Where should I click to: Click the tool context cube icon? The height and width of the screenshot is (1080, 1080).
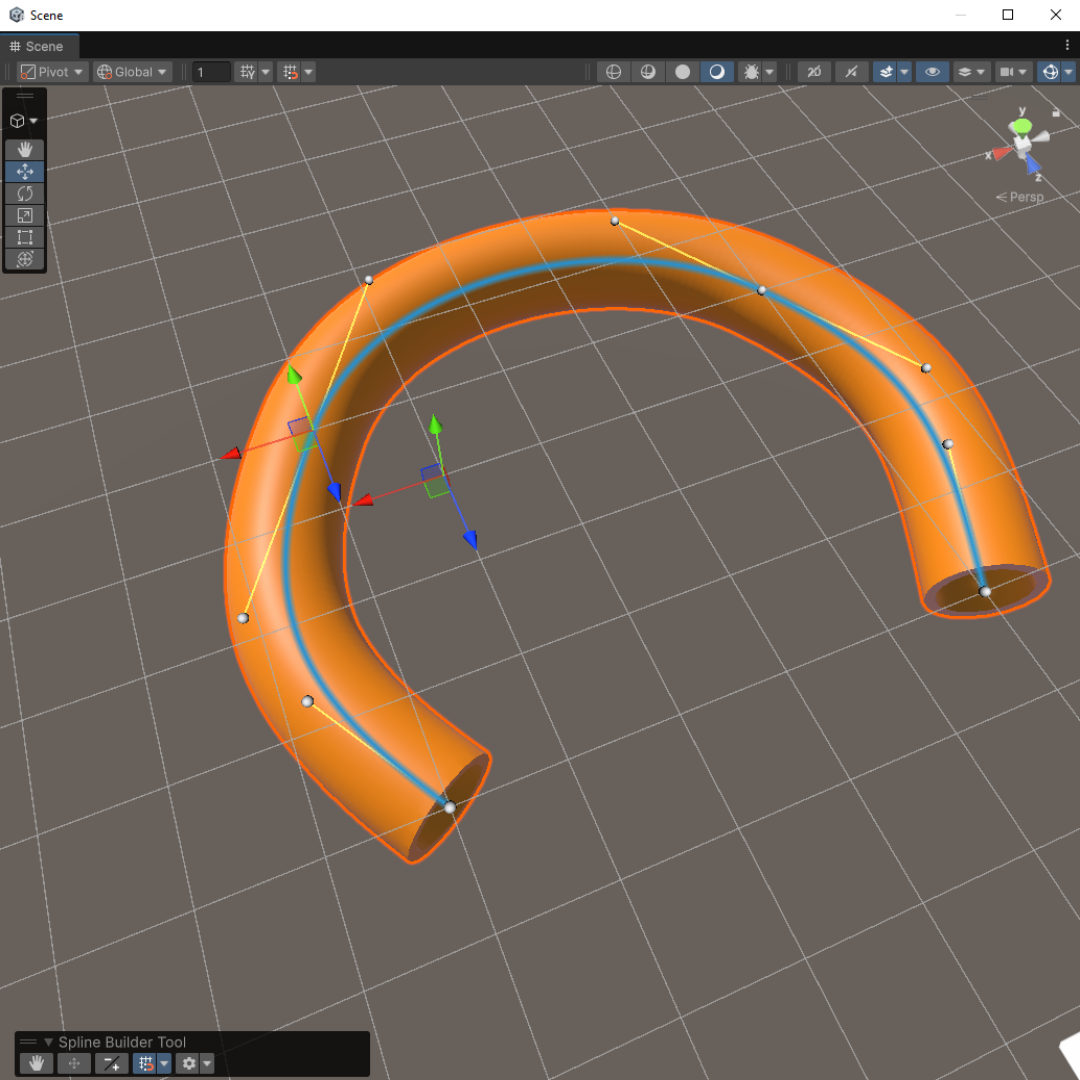(17, 121)
